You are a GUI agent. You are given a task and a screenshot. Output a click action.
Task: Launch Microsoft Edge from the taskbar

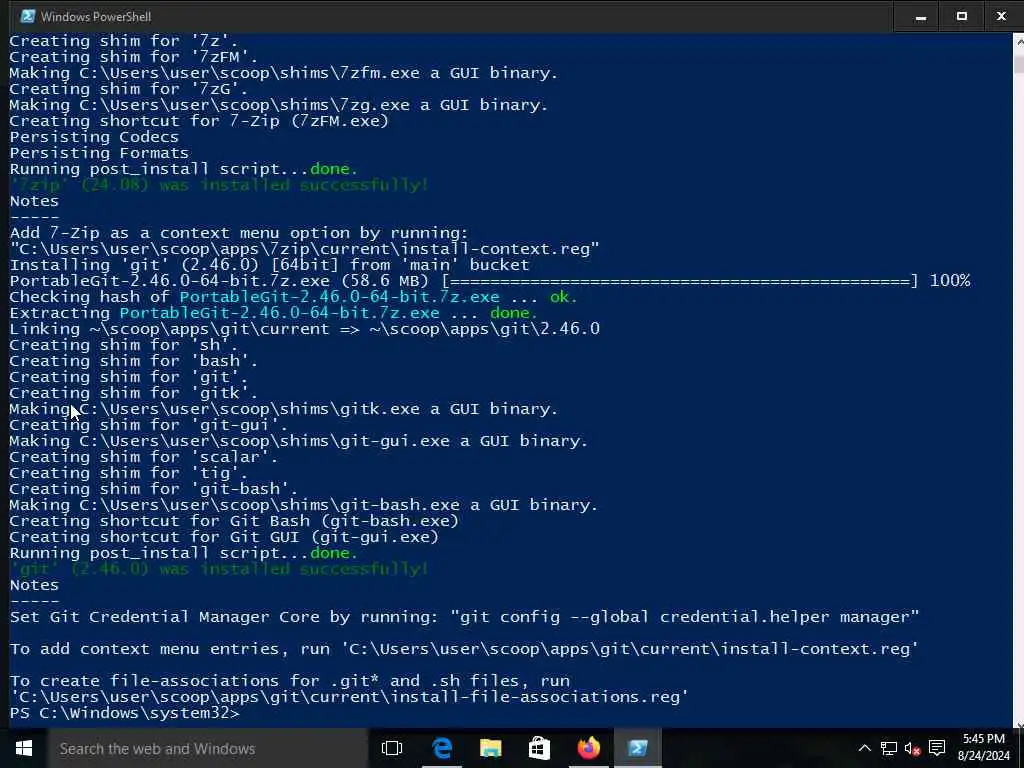(x=442, y=748)
